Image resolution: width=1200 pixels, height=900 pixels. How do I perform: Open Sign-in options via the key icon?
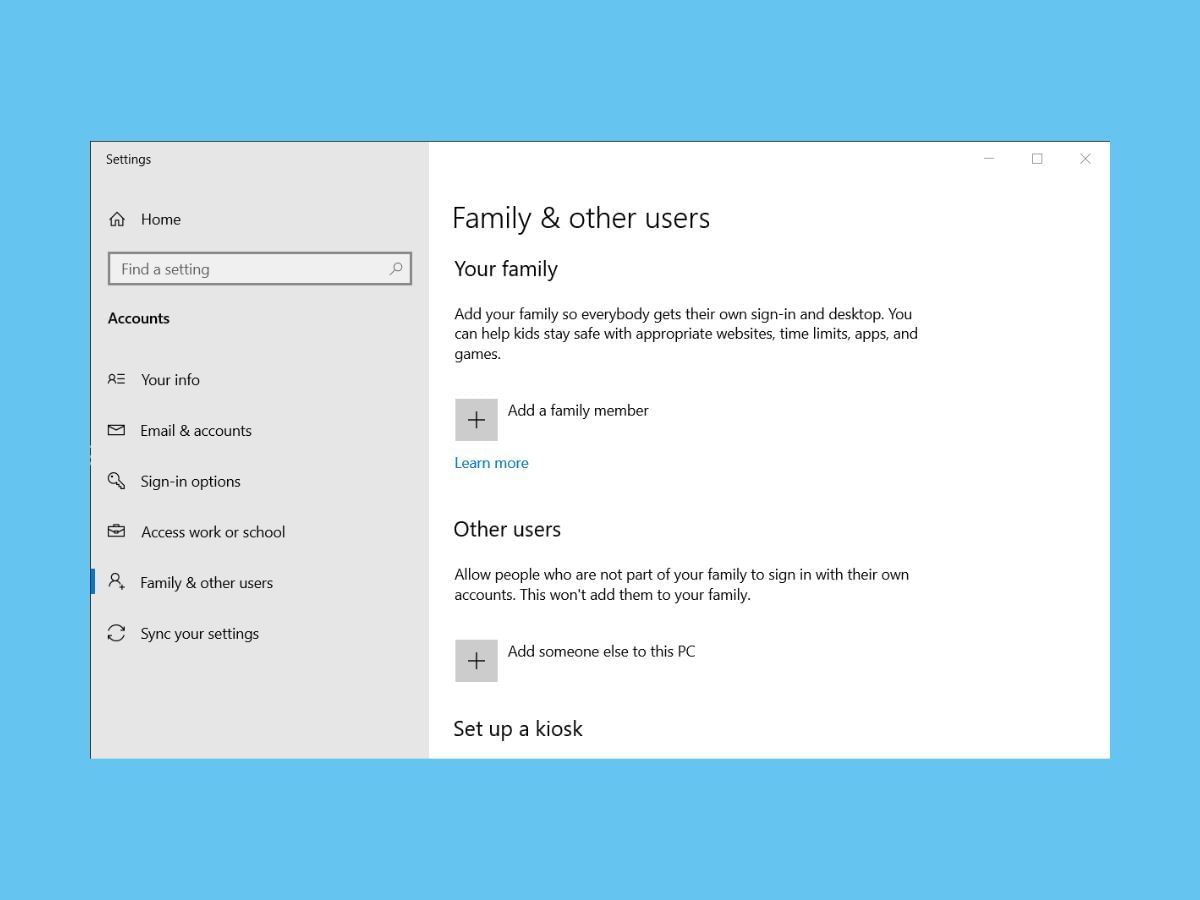coord(117,481)
